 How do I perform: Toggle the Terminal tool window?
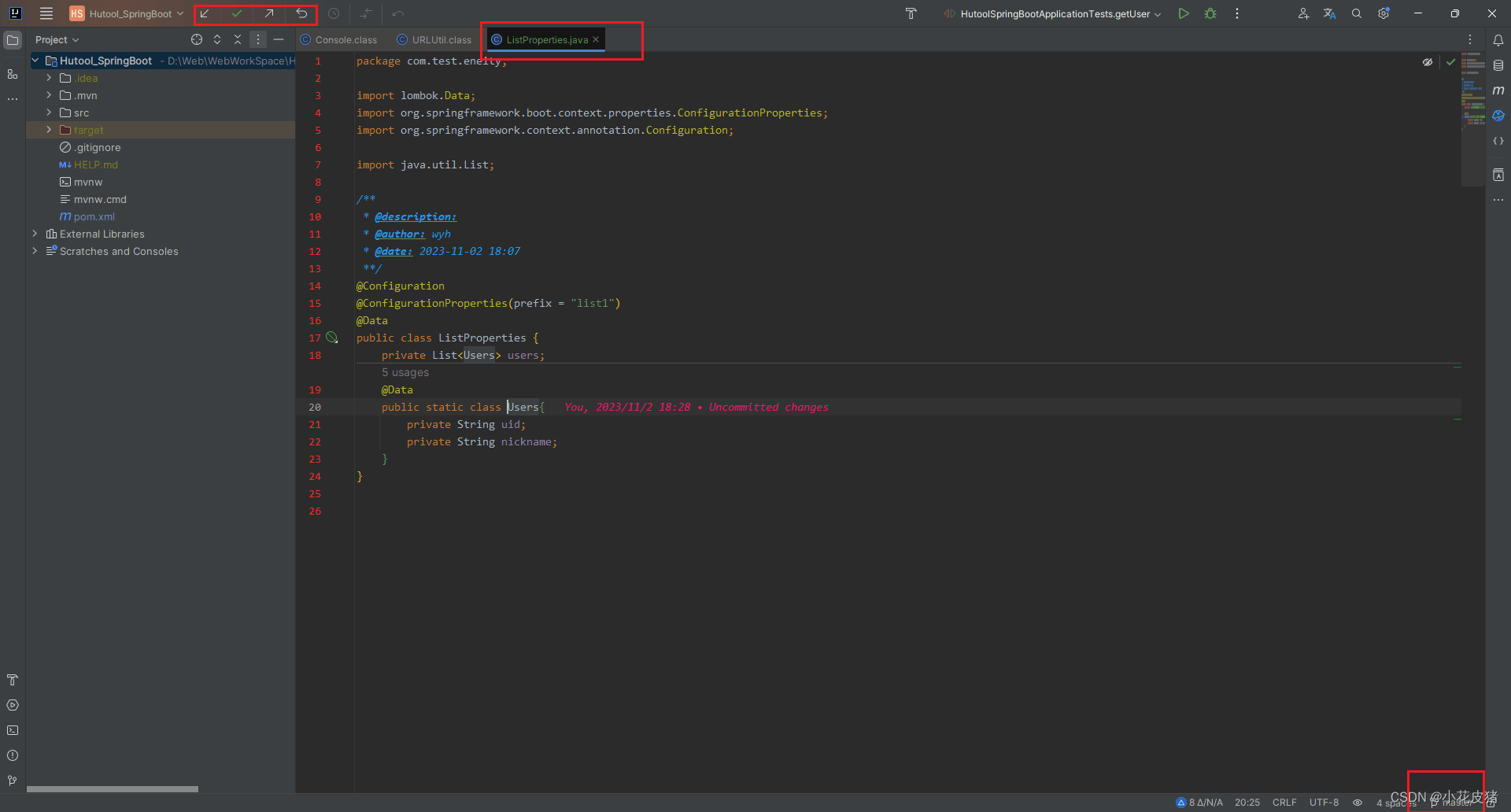tap(13, 730)
